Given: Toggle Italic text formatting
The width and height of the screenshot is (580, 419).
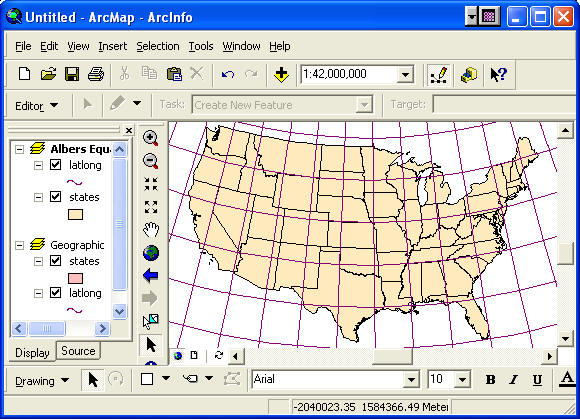Looking at the screenshot, I should click(x=513, y=379).
